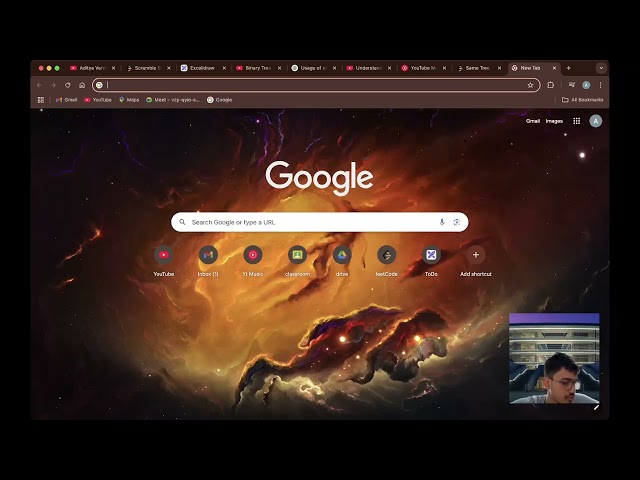Open the classroom shortcut tile
Image resolution: width=640 pixels, height=480 pixels.
[297, 261]
